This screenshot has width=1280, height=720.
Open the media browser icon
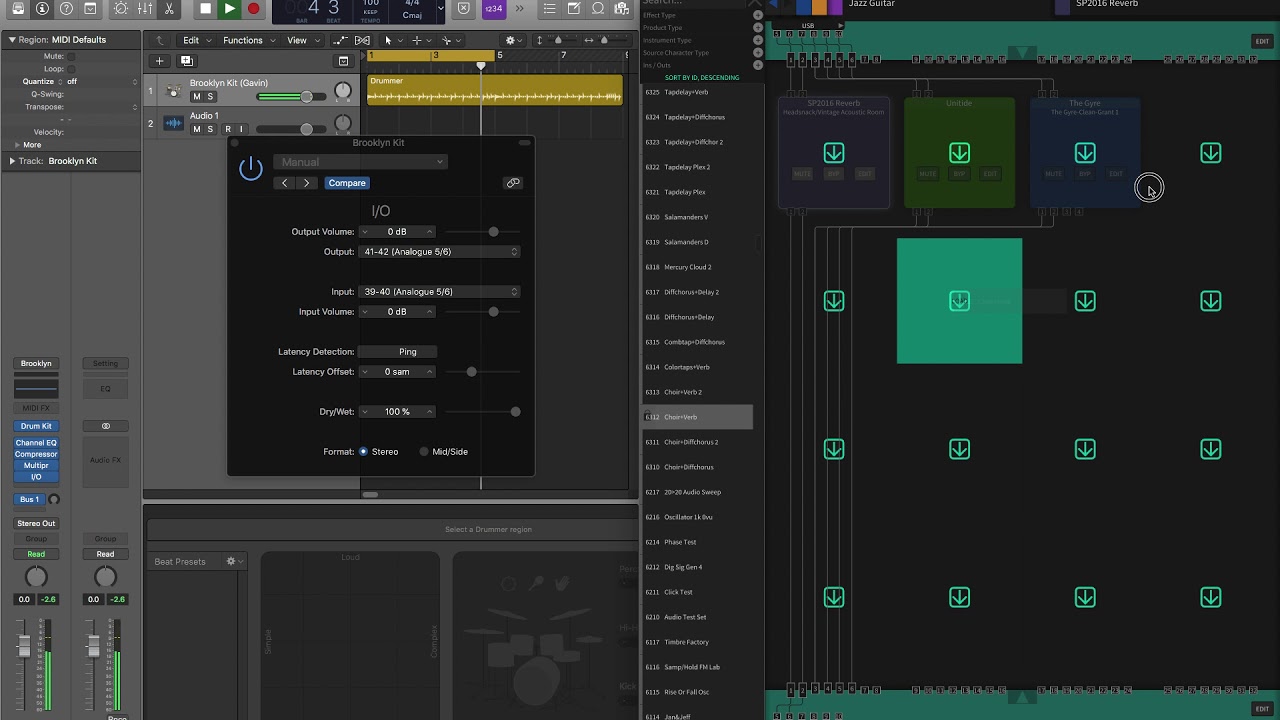pos(622,9)
